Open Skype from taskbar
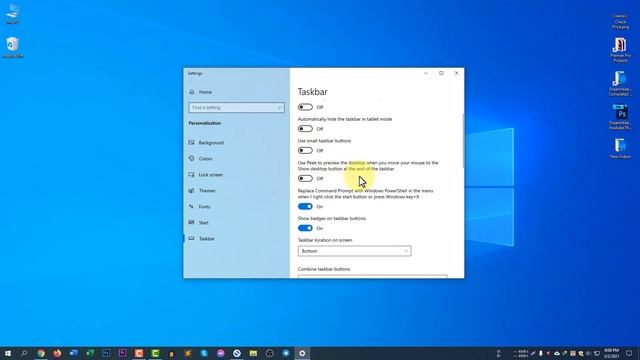Screen dimensions: 640x360 click(x=204, y=353)
